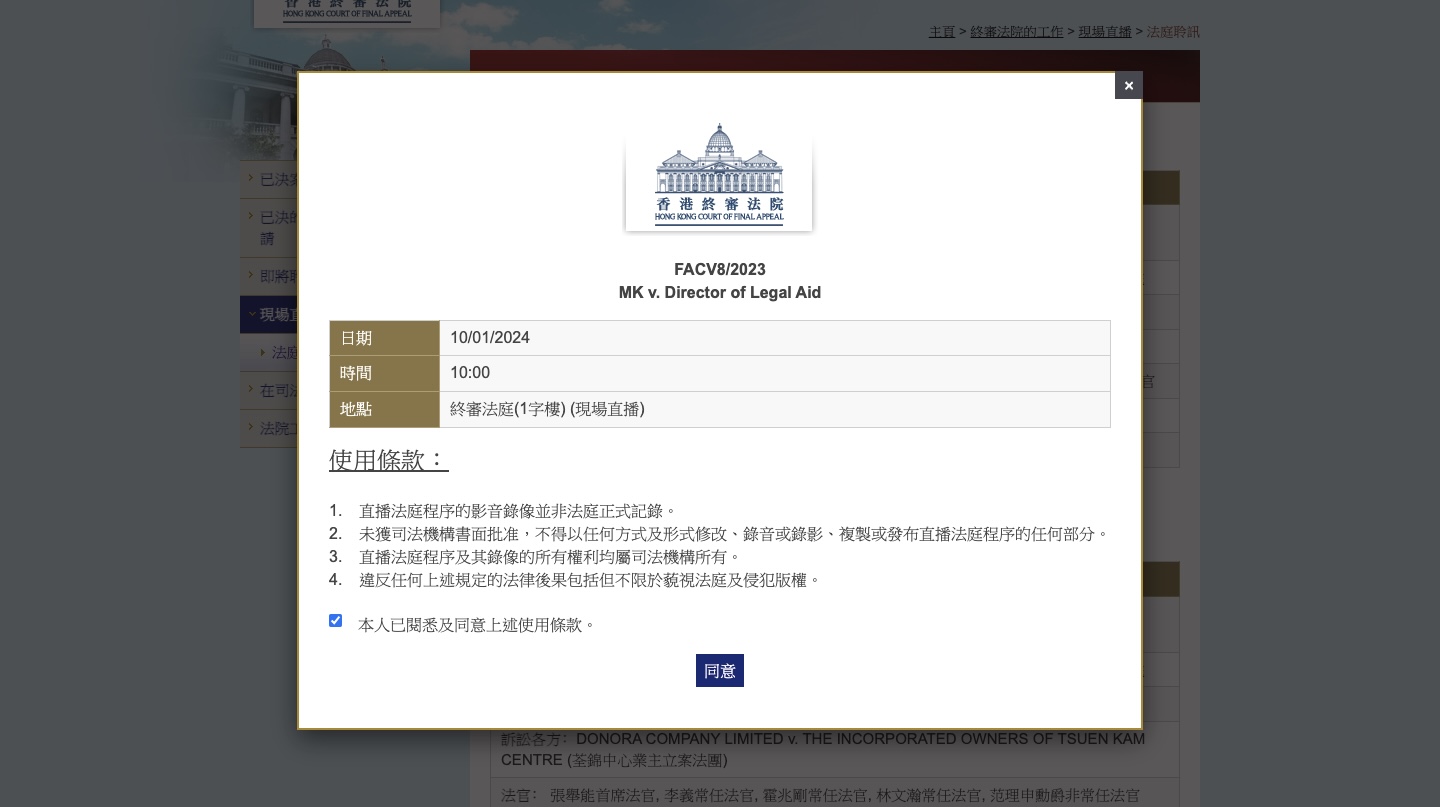Go to 終審法院的工作 breadcrumb link
The width and height of the screenshot is (1440, 807).
[x=1016, y=32]
